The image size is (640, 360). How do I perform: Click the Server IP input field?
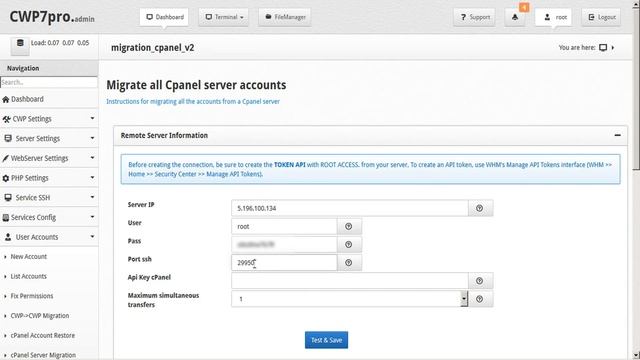pyautogui.click(x=350, y=208)
